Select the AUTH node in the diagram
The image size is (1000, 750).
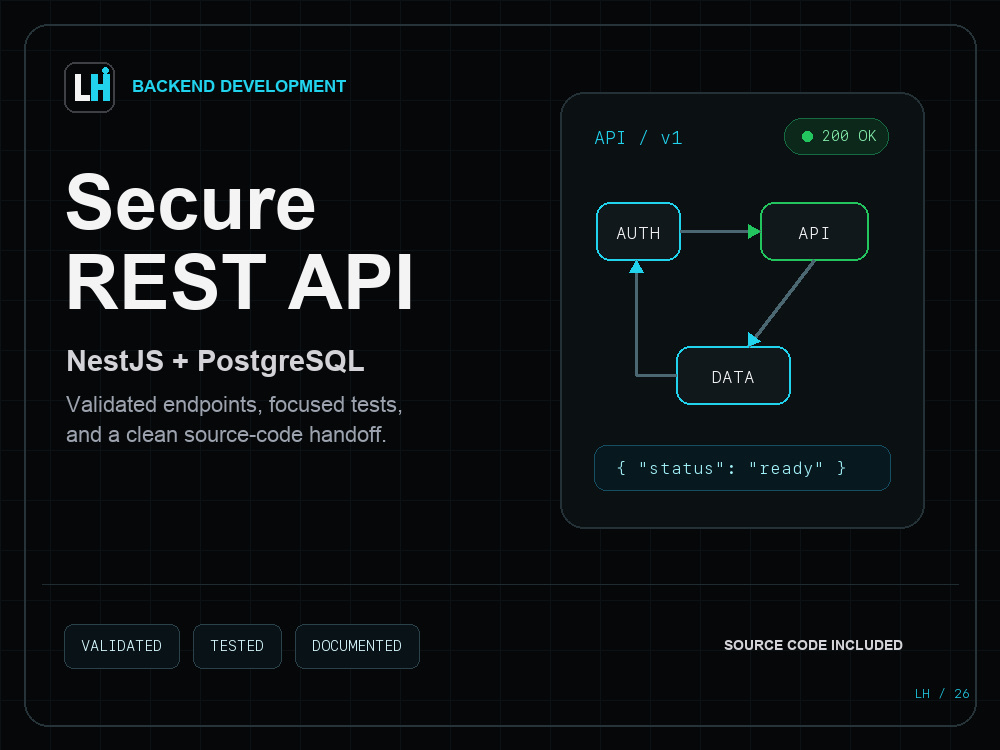coord(638,232)
